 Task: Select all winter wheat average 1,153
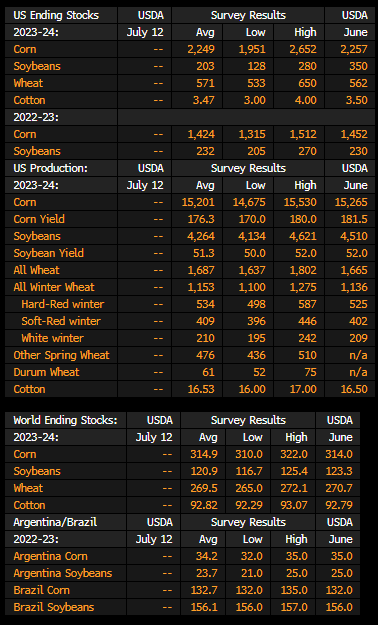pyautogui.click(x=201, y=287)
